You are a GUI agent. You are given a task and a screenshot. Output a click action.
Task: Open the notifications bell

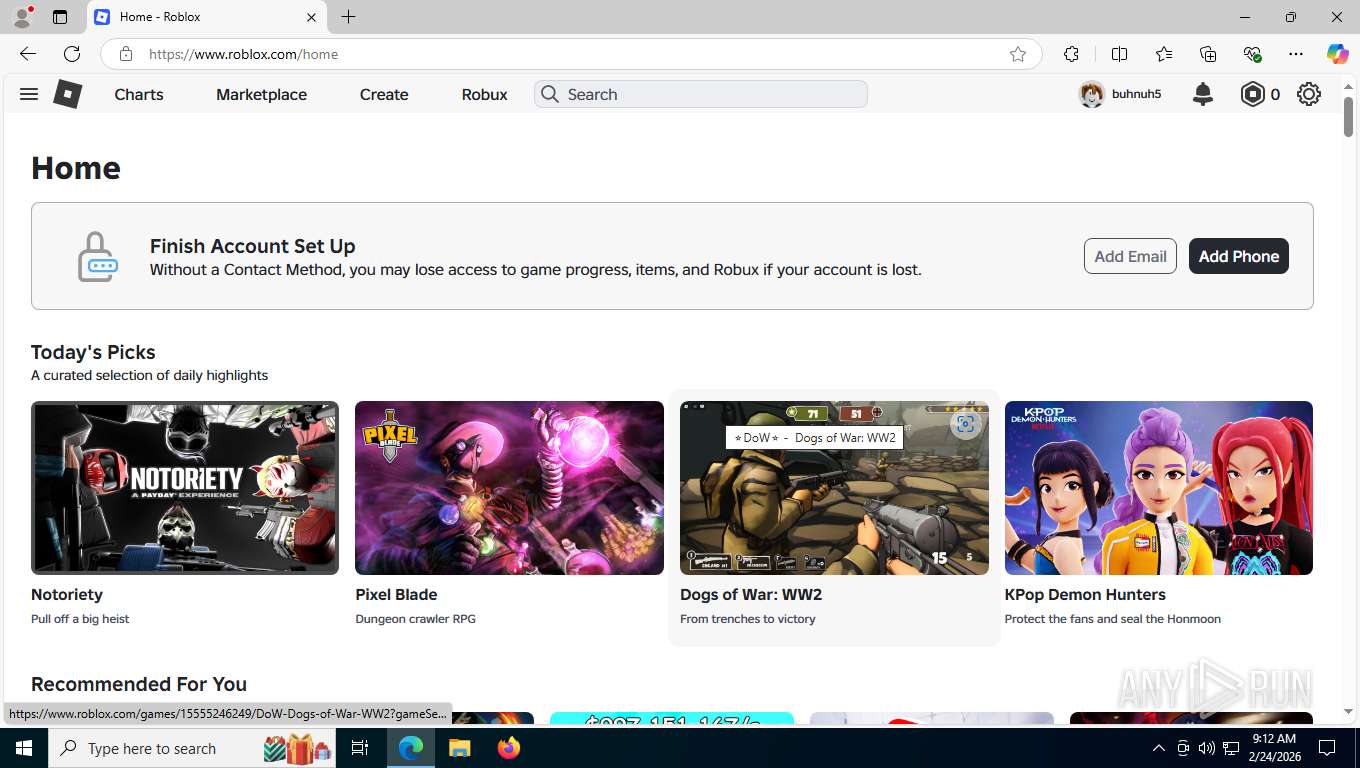pos(1203,94)
